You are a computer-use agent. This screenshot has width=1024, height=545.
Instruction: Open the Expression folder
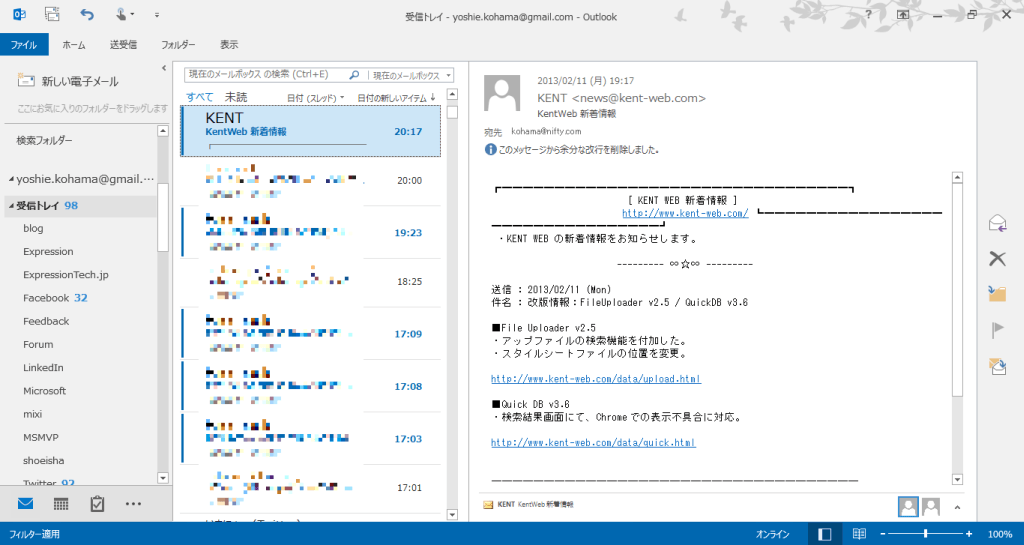[x=48, y=251]
